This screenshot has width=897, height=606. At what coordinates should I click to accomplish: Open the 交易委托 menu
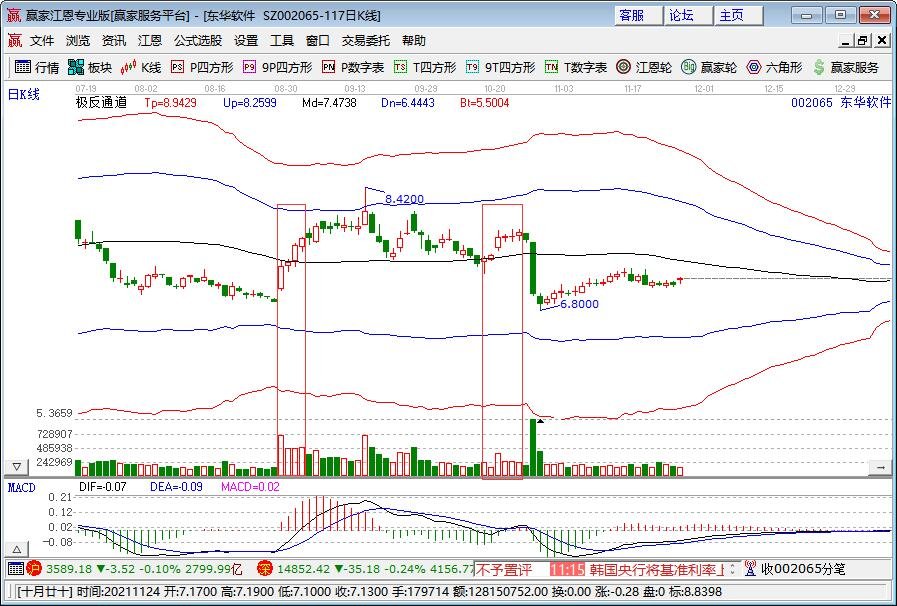(366, 41)
